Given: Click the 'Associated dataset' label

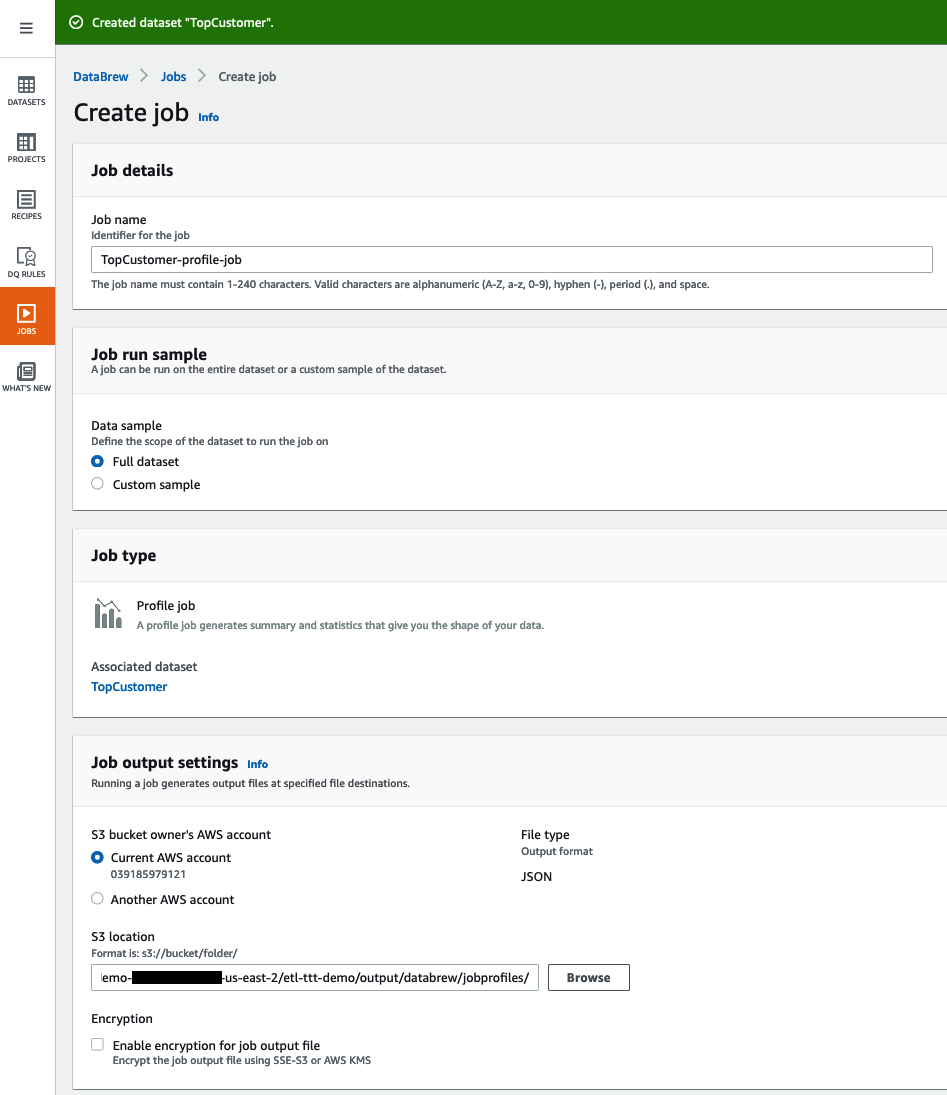Looking at the screenshot, I should click(x=144, y=667).
